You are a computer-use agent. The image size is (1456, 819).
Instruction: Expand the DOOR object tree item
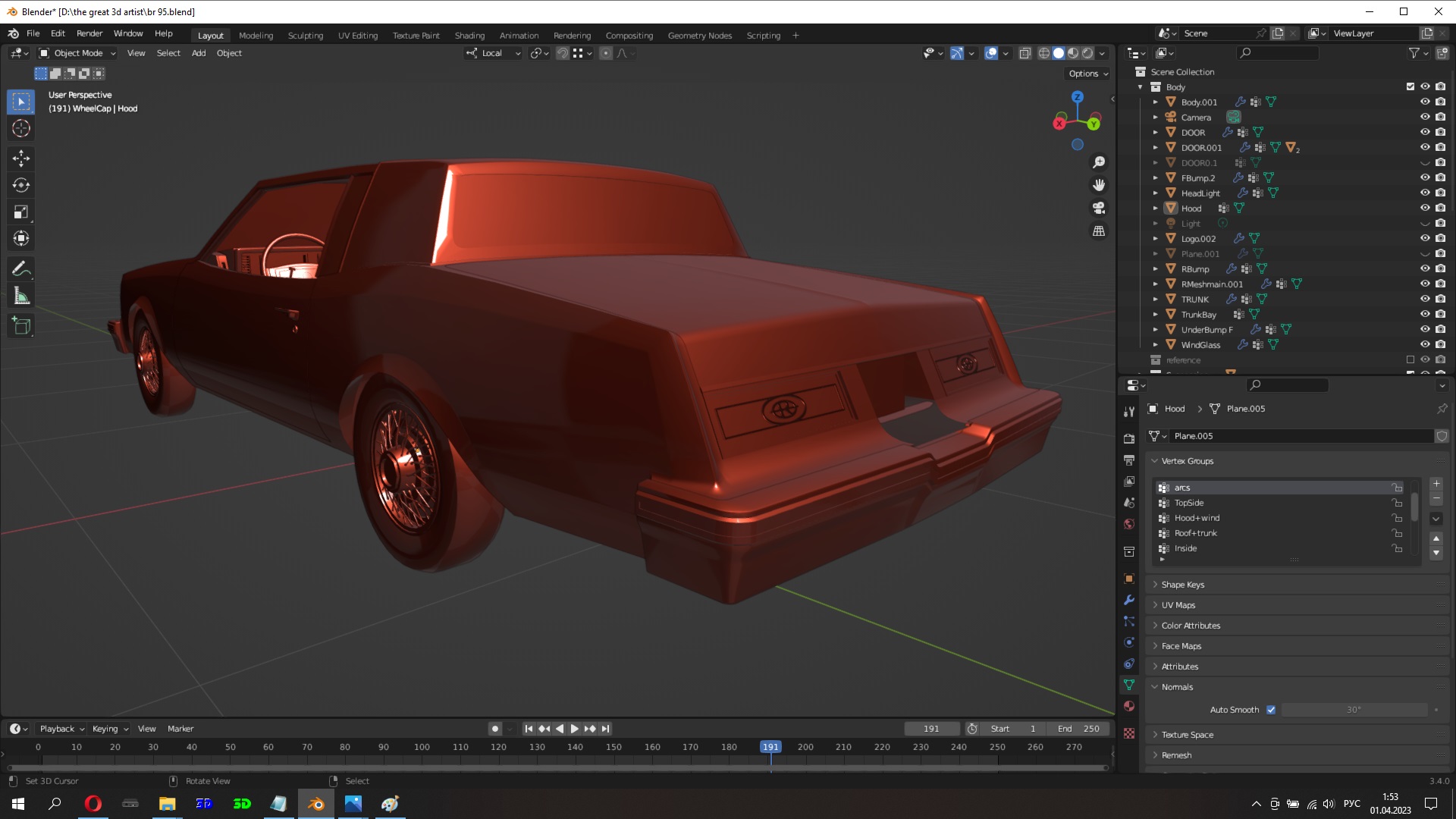tap(1156, 132)
